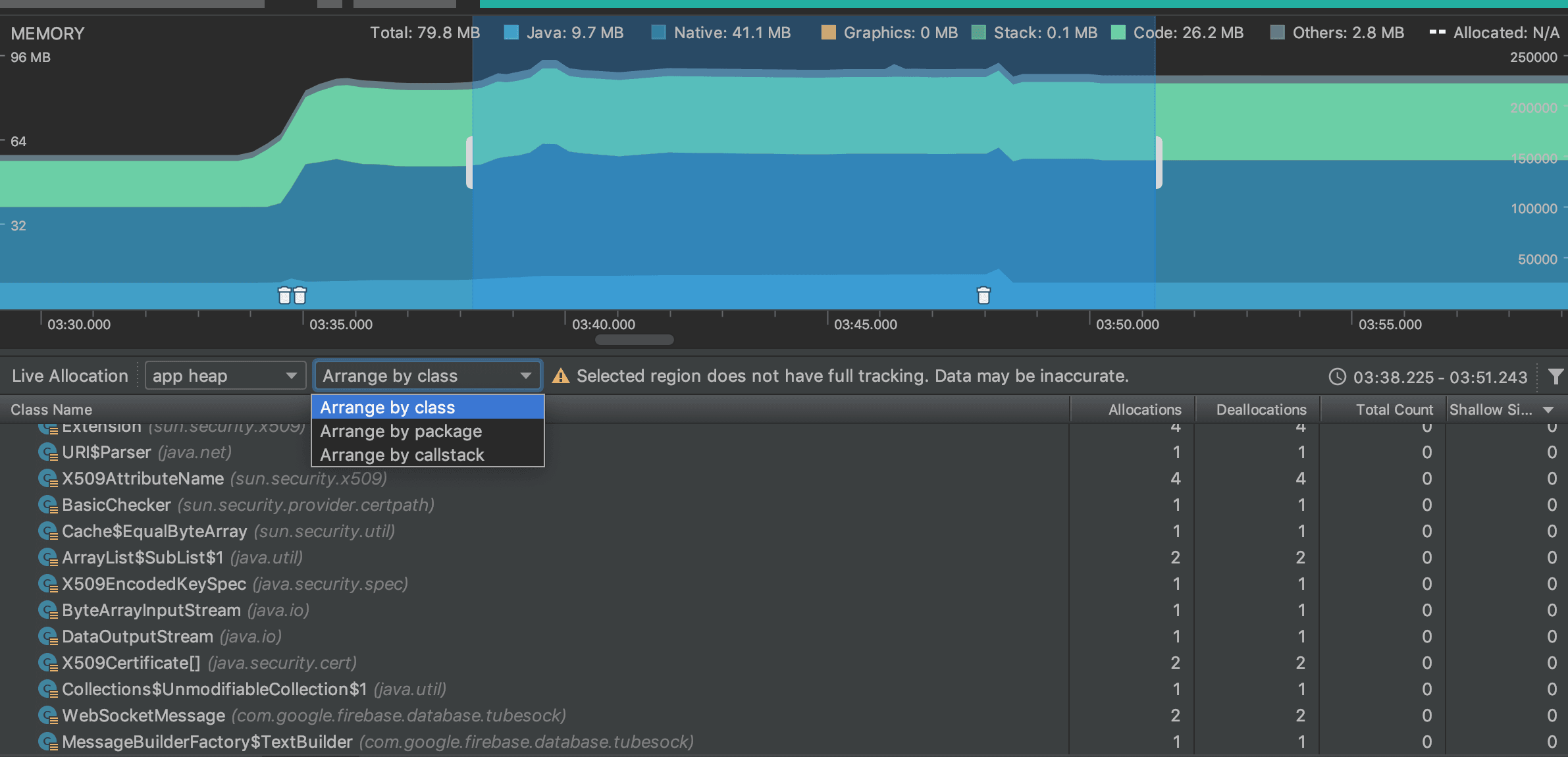Screen dimensions: 1568x757
Task: Open the Arrange by class combo box
Action: (427, 376)
